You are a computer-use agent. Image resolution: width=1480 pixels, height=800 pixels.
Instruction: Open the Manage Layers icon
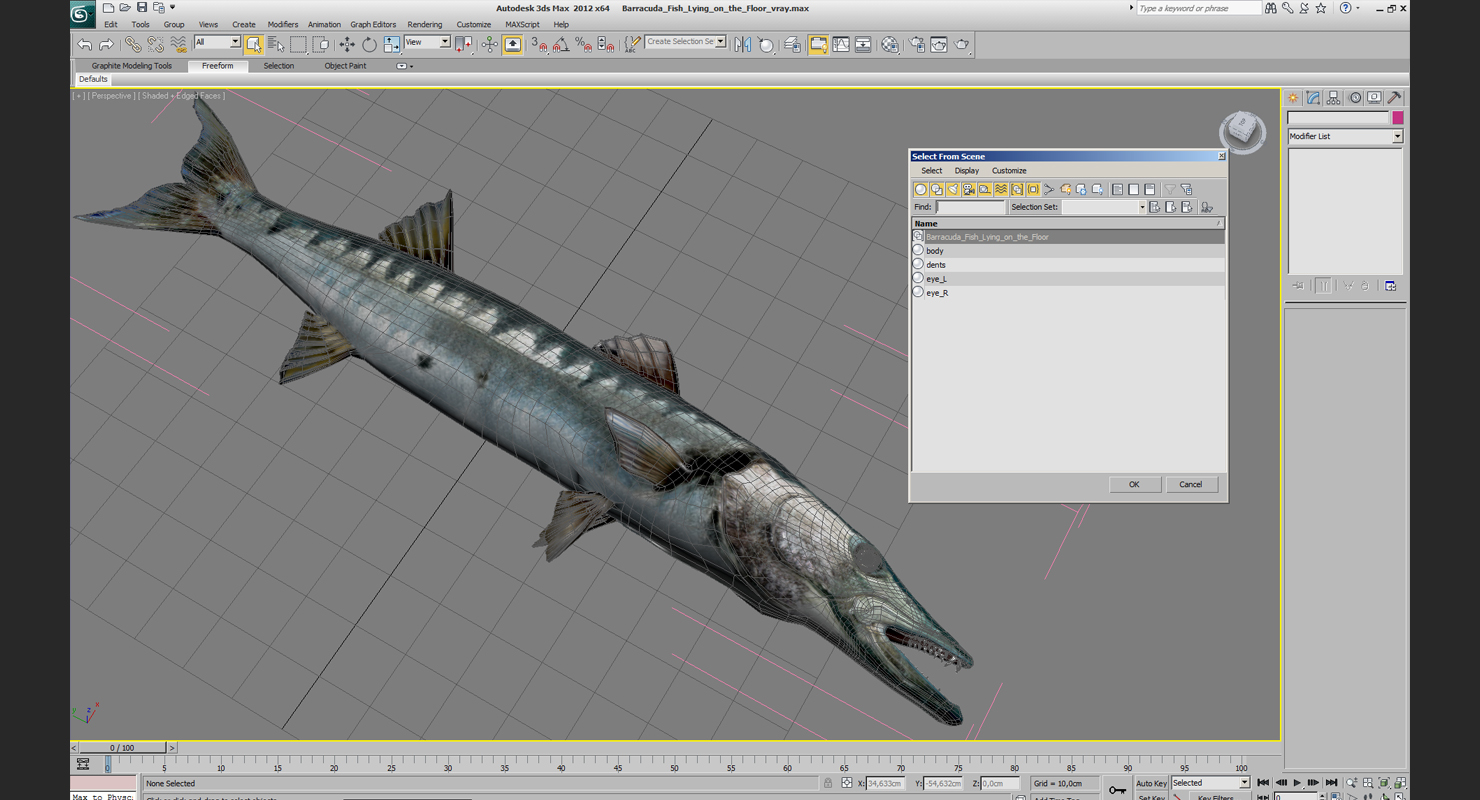793,45
